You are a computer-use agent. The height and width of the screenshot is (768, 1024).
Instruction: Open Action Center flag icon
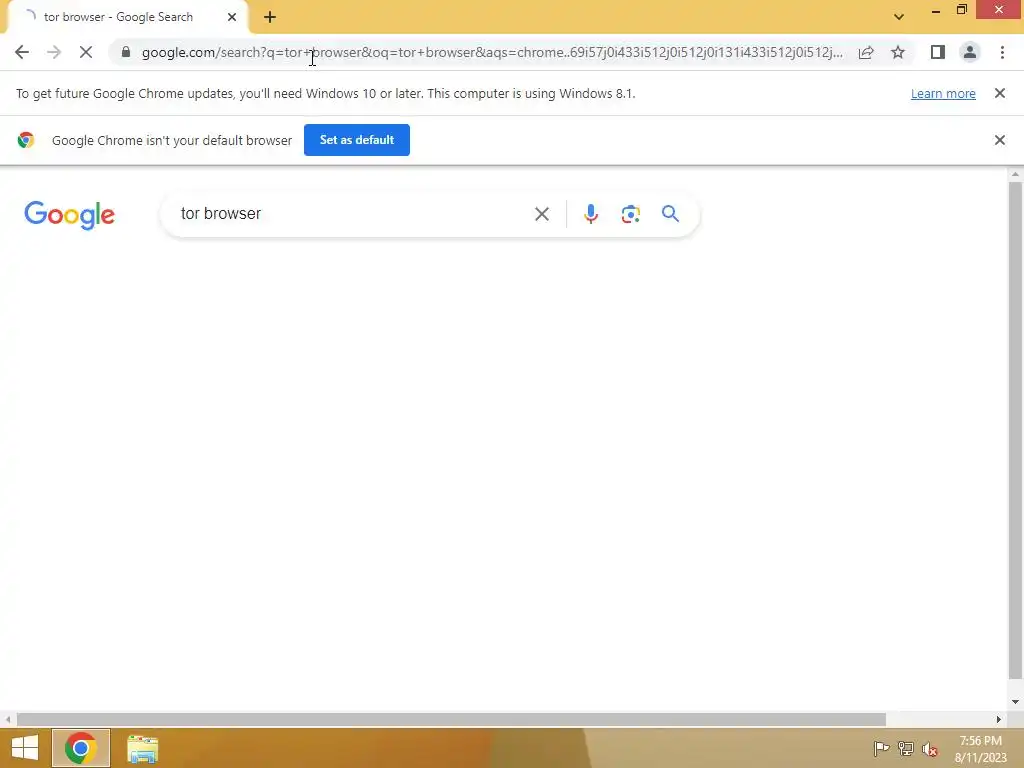pyautogui.click(x=881, y=748)
